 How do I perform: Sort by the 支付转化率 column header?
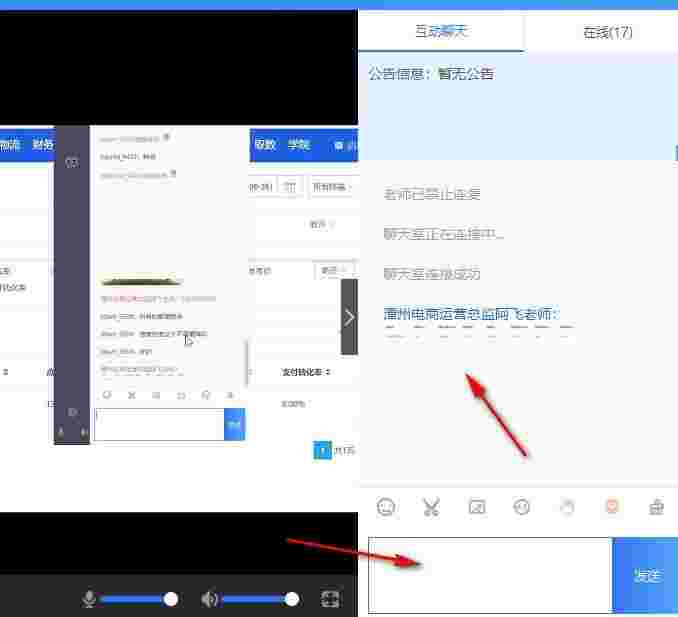[x=306, y=372]
